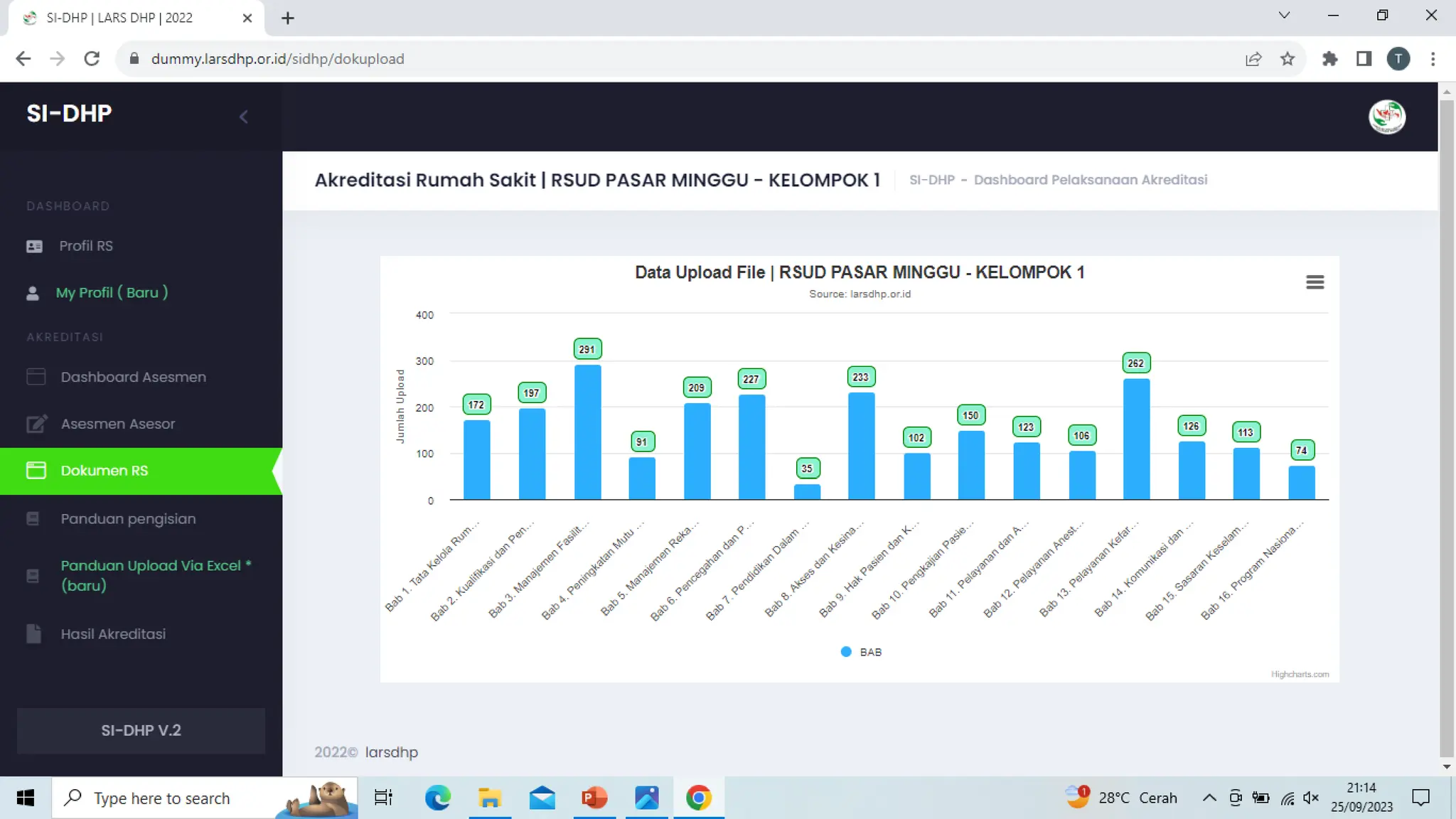Open the chart hamburger context menu
This screenshot has width=1456, height=819.
click(1315, 282)
